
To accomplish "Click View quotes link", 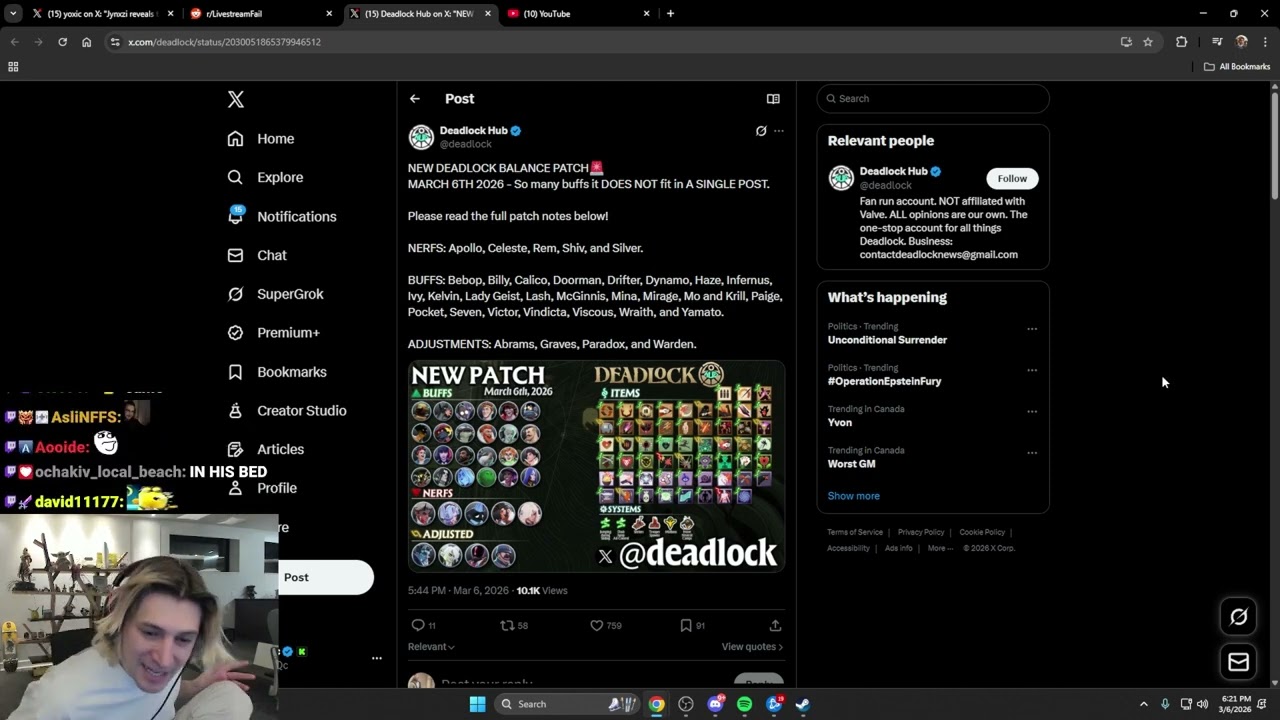I will [x=752, y=647].
